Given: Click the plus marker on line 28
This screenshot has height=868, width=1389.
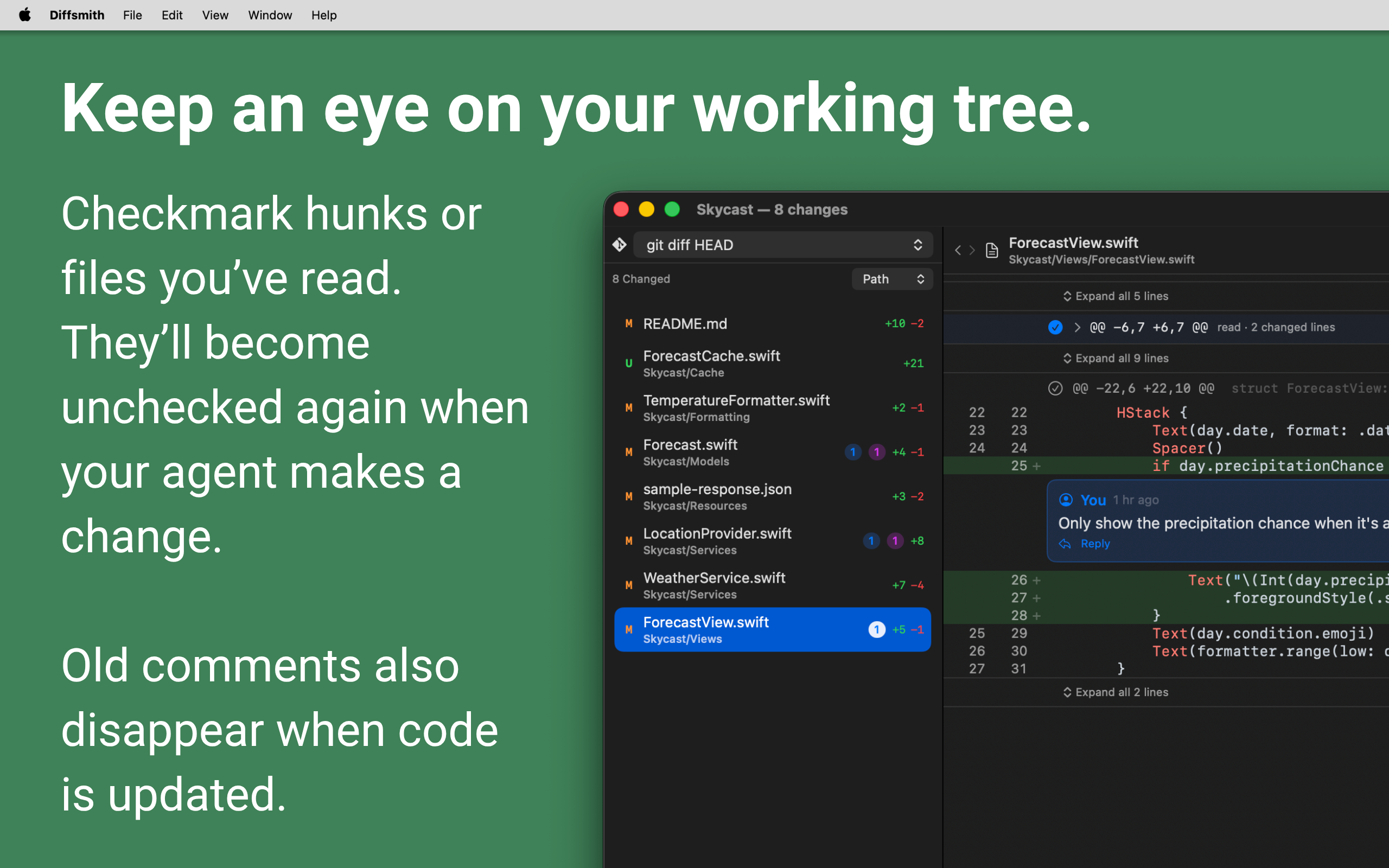Looking at the screenshot, I should pyautogui.click(x=1036, y=616).
